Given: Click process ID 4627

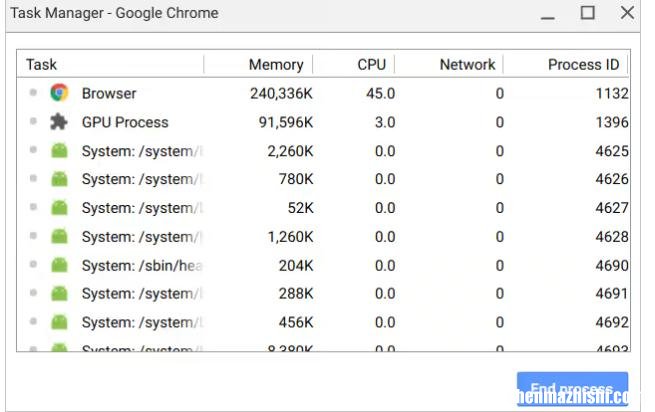Looking at the screenshot, I should click(612, 208).
